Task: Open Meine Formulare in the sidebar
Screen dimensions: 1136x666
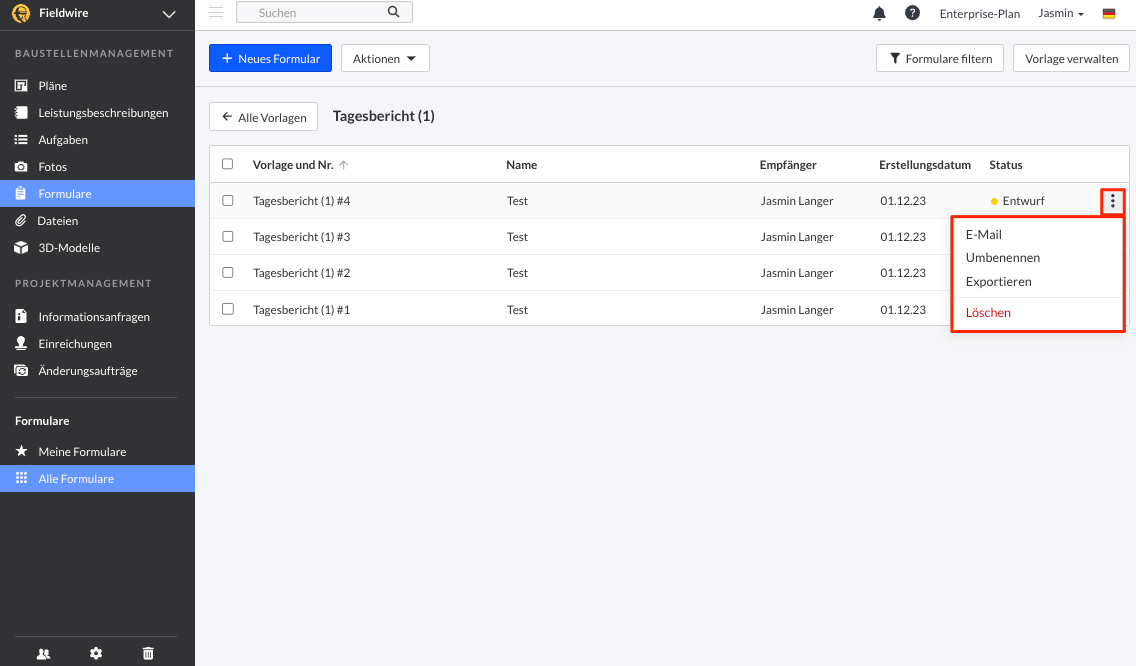Action: 82,452
